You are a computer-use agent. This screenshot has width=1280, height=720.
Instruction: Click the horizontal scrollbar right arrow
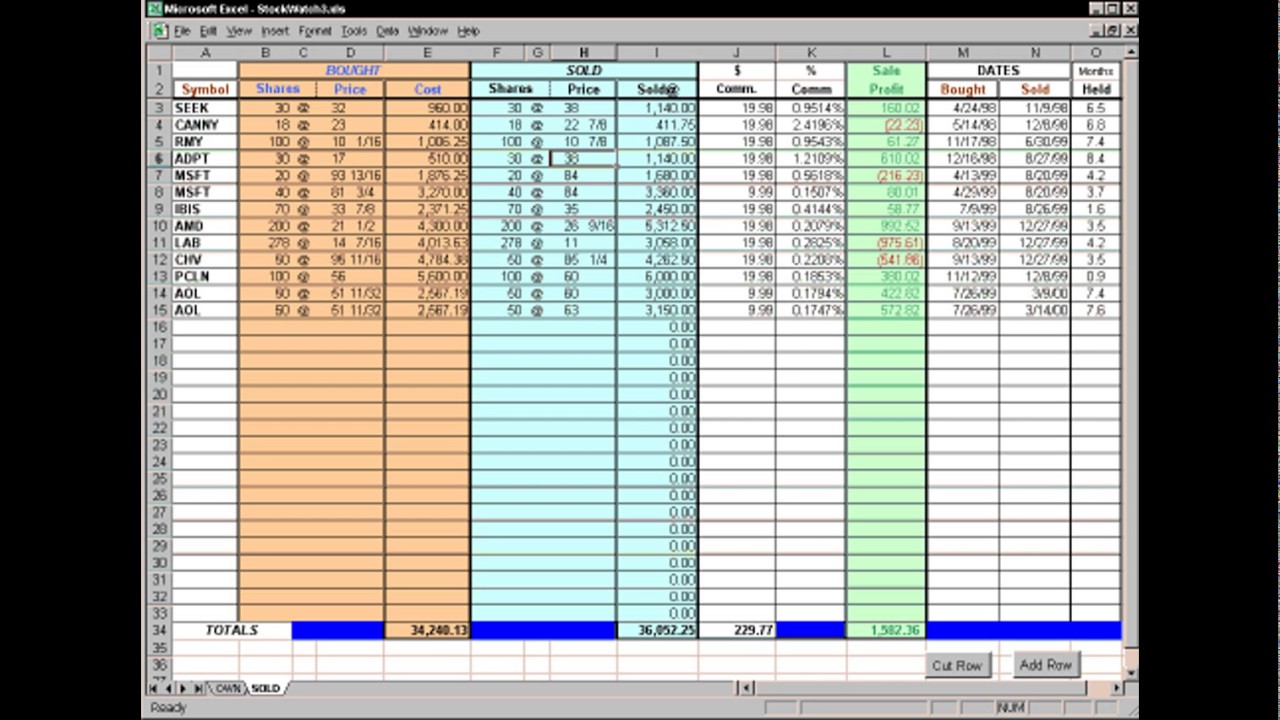(x=1116, y=688)
